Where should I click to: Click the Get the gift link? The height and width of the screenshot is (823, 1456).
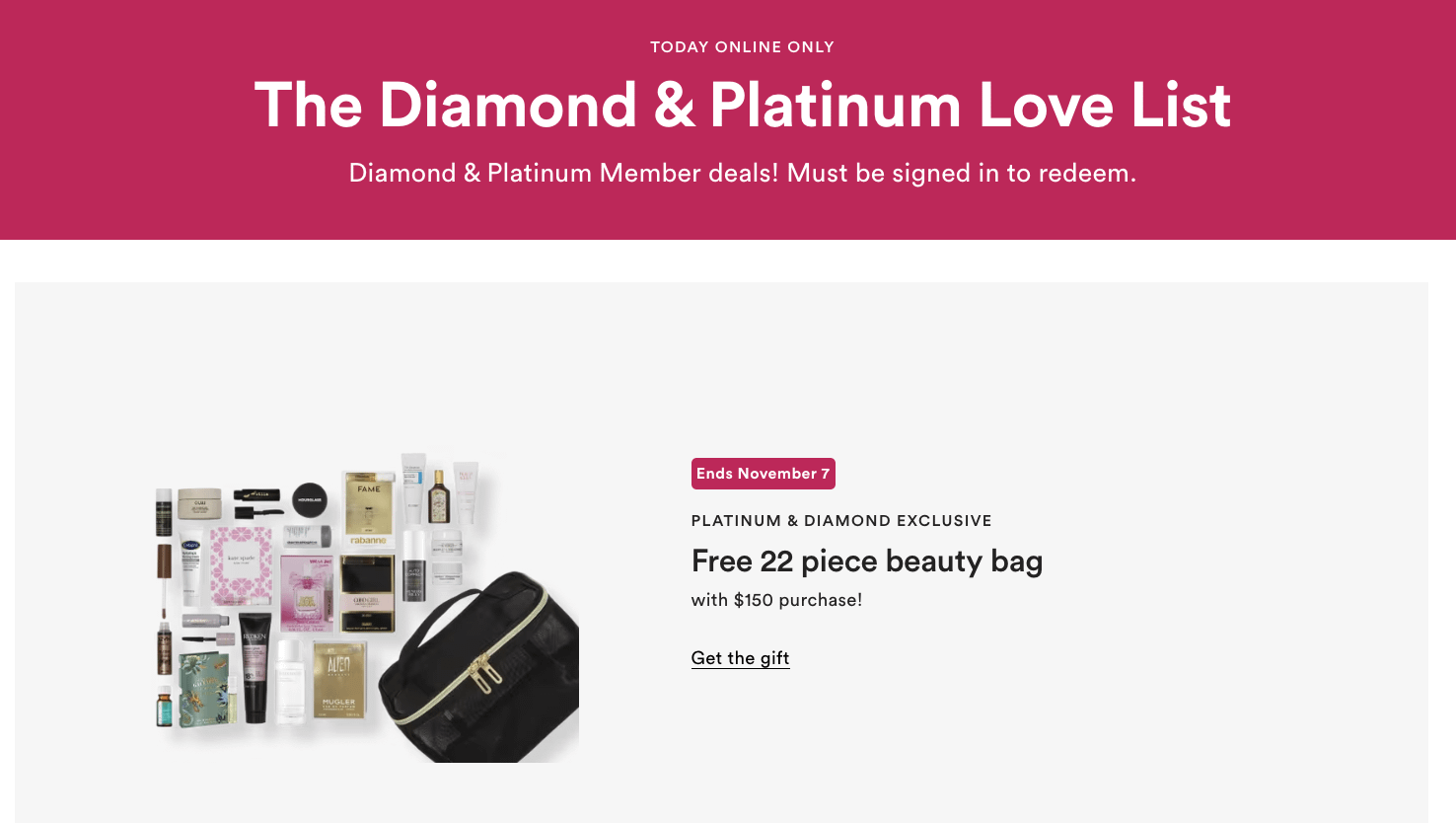pyautogui.click(x=740, y=658)
